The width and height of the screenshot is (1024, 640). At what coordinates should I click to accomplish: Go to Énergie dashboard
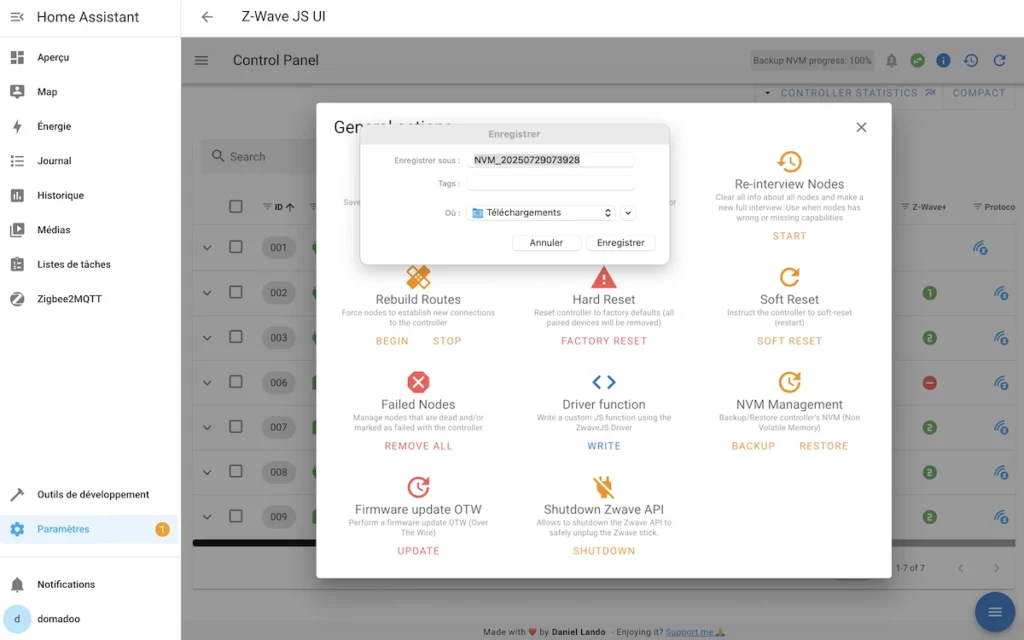click(x=90, y=127)
